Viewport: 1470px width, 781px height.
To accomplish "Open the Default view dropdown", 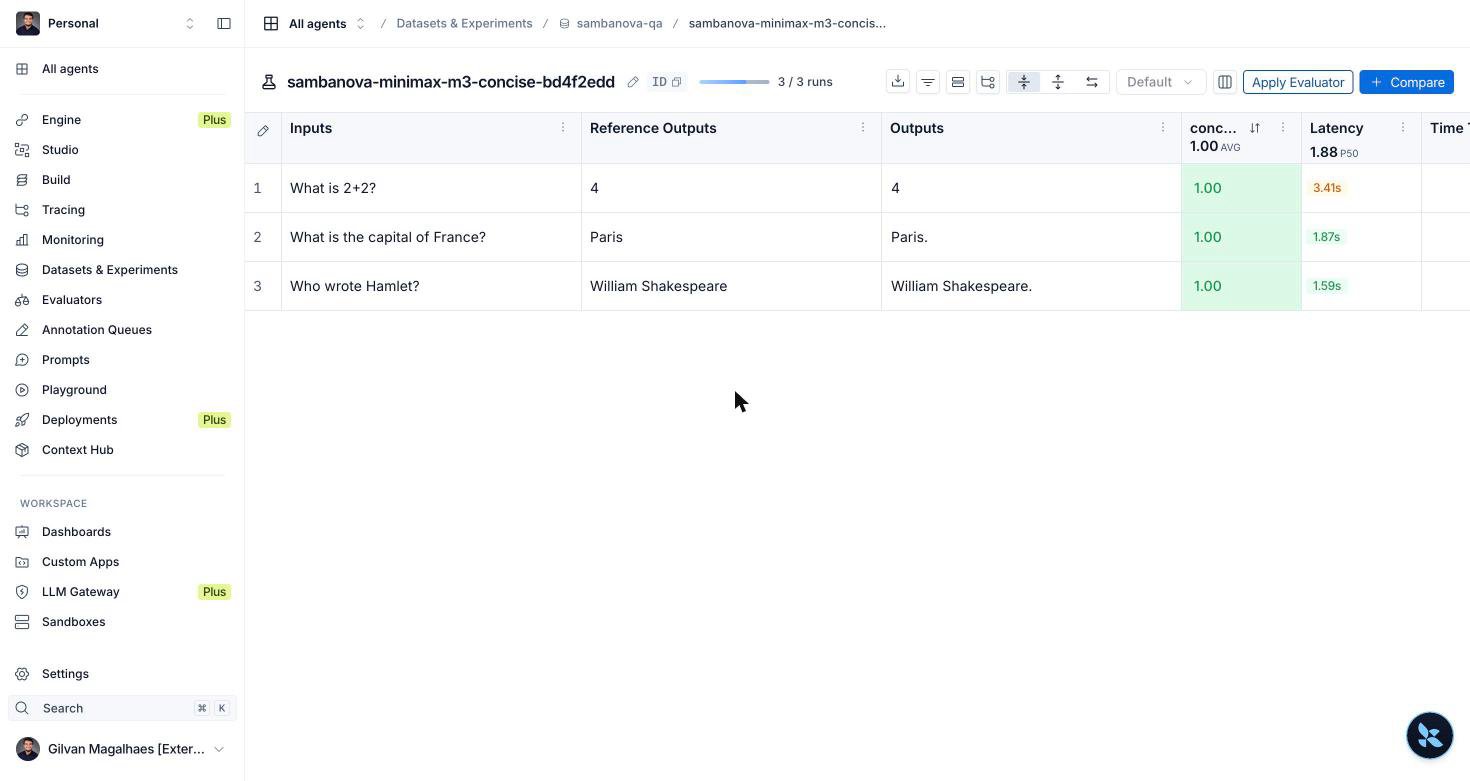I will click(1160, 82).
